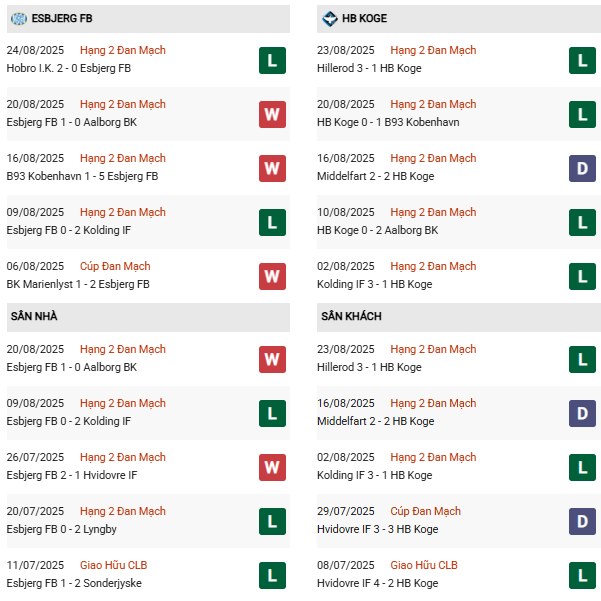The image size is (601, 601).
Task: Click L badge for Esbjerg FB 1-2 Sonderjyske
Action: coord(271,575)
